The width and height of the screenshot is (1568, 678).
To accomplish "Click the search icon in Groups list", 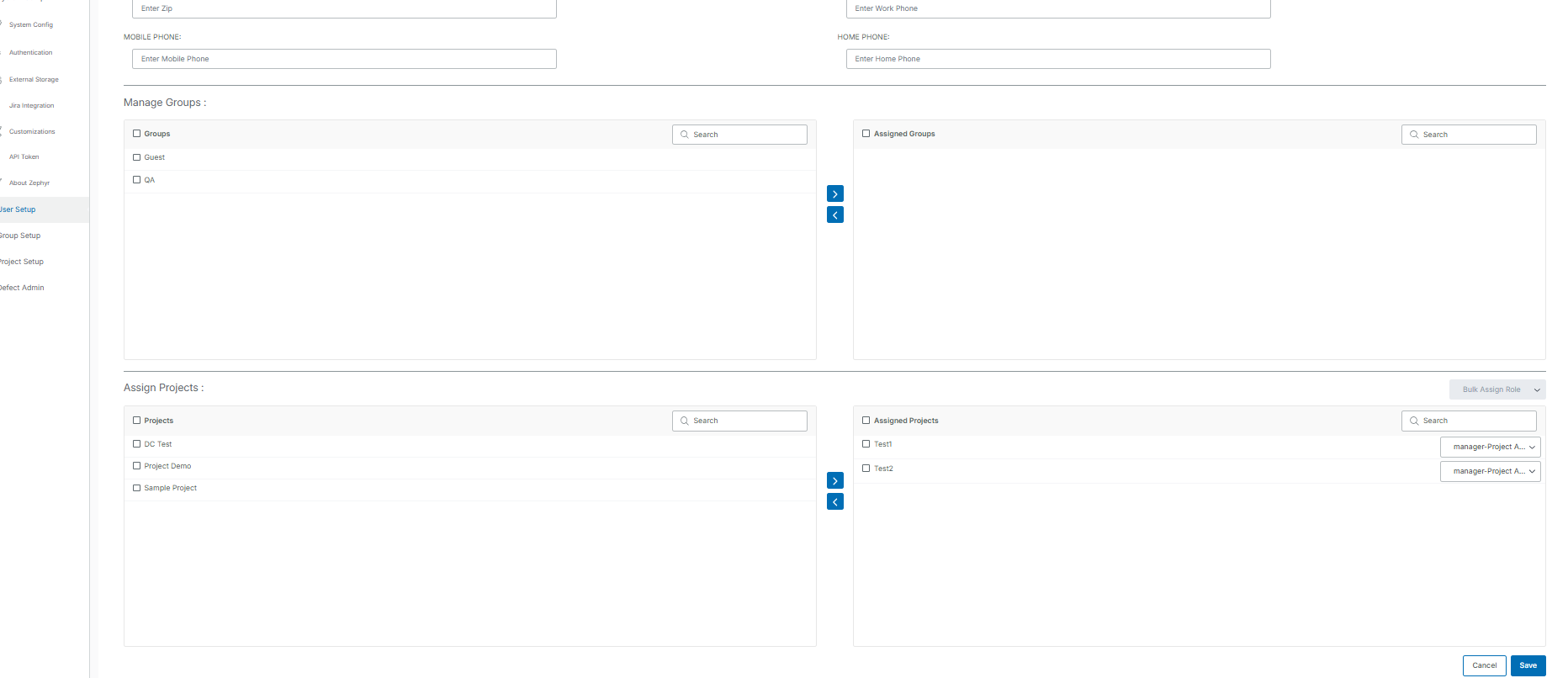I will tap(685, 135).
